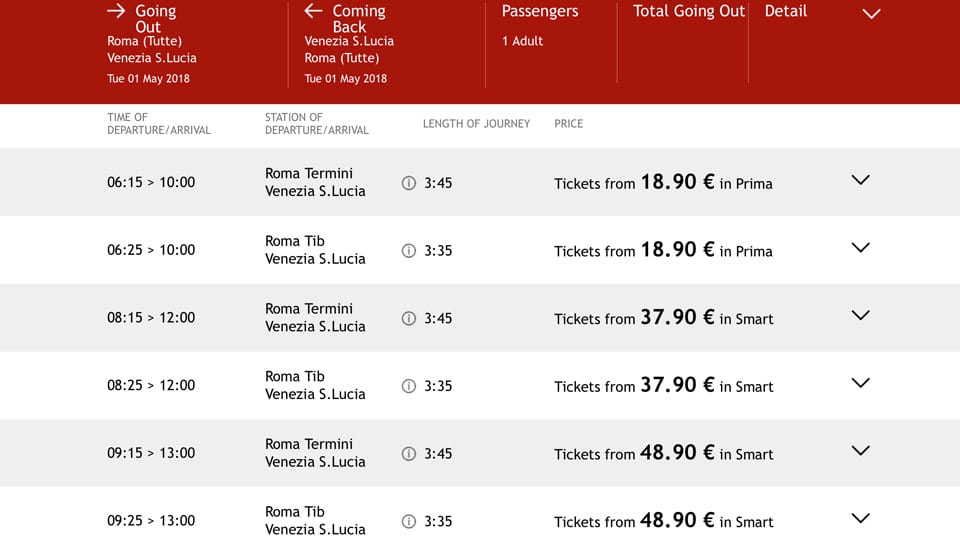Viewport: 960px width, 539px height.
Task: Open journey info for 08:15 train
Action: point(408,318)
